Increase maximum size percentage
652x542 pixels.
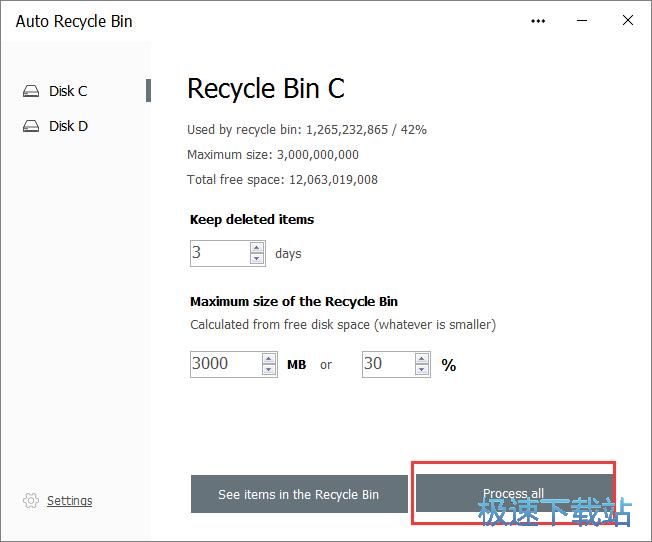pyautogui.click(x=422, y=359)
